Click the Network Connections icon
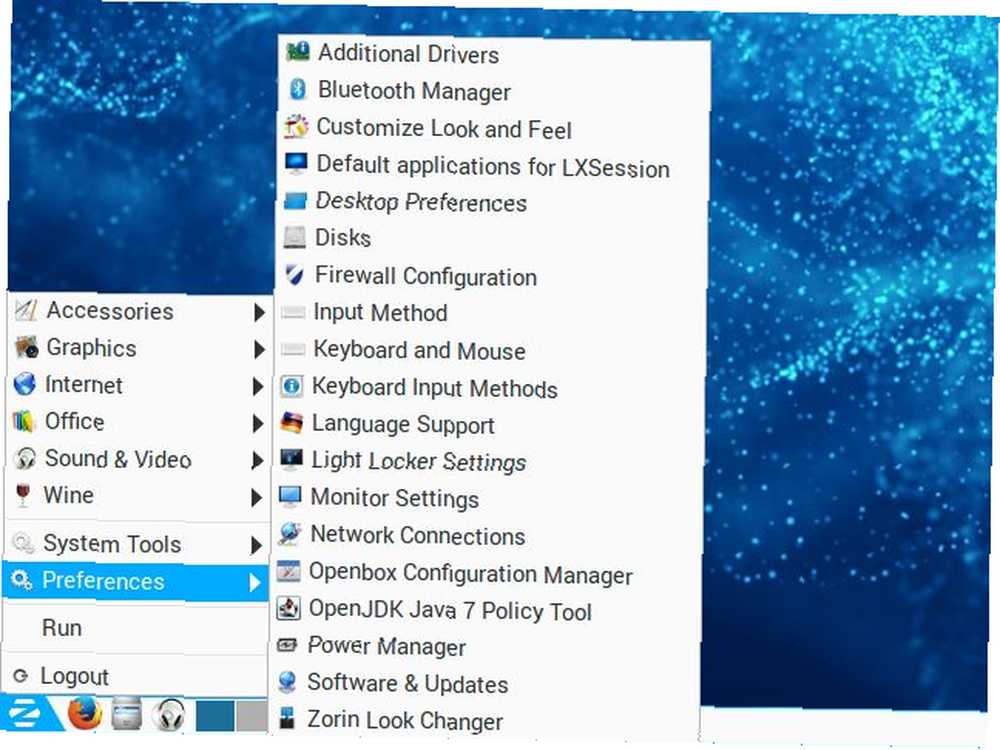 pos(290,533)
